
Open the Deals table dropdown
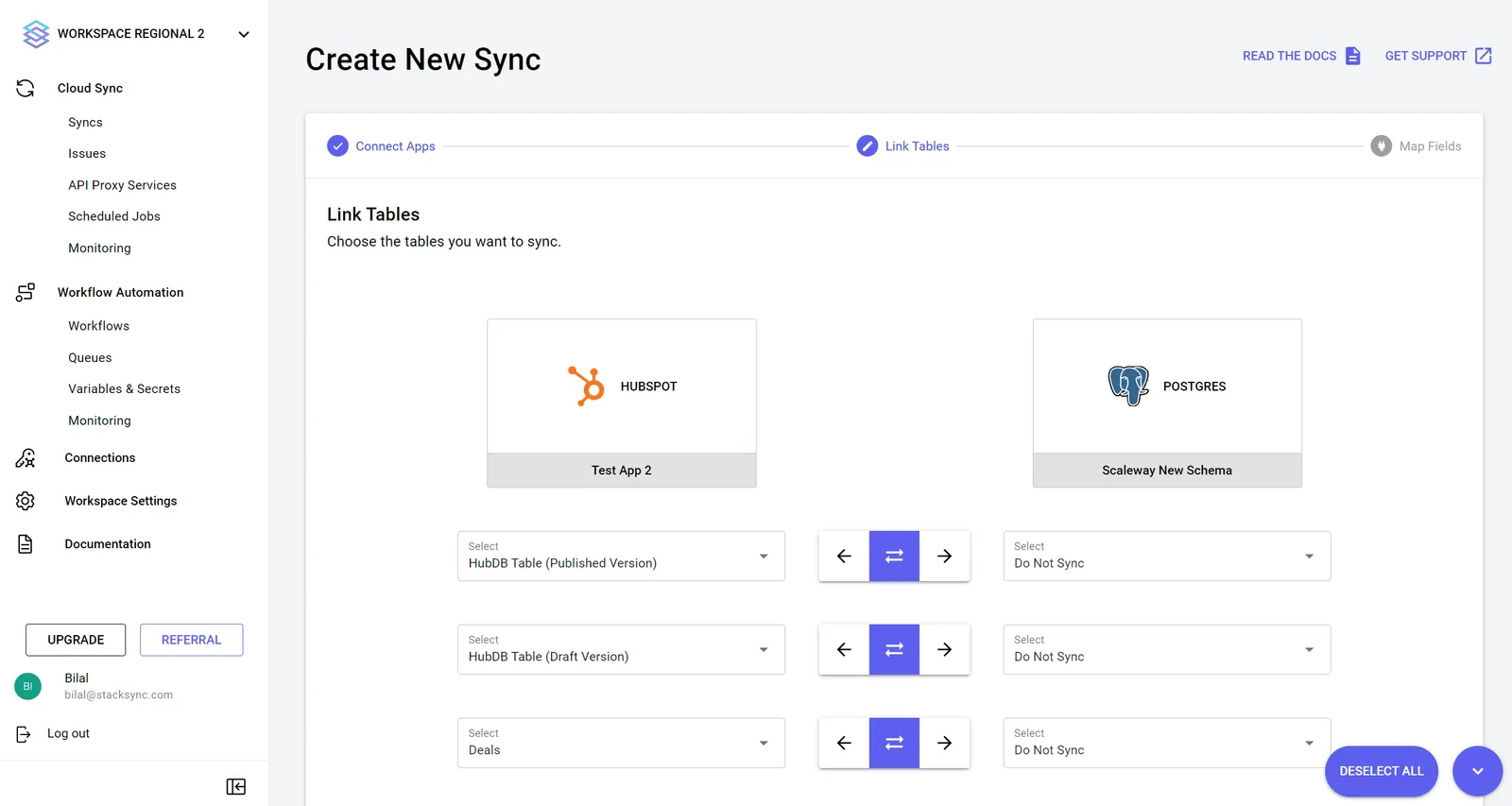point(621,743)
